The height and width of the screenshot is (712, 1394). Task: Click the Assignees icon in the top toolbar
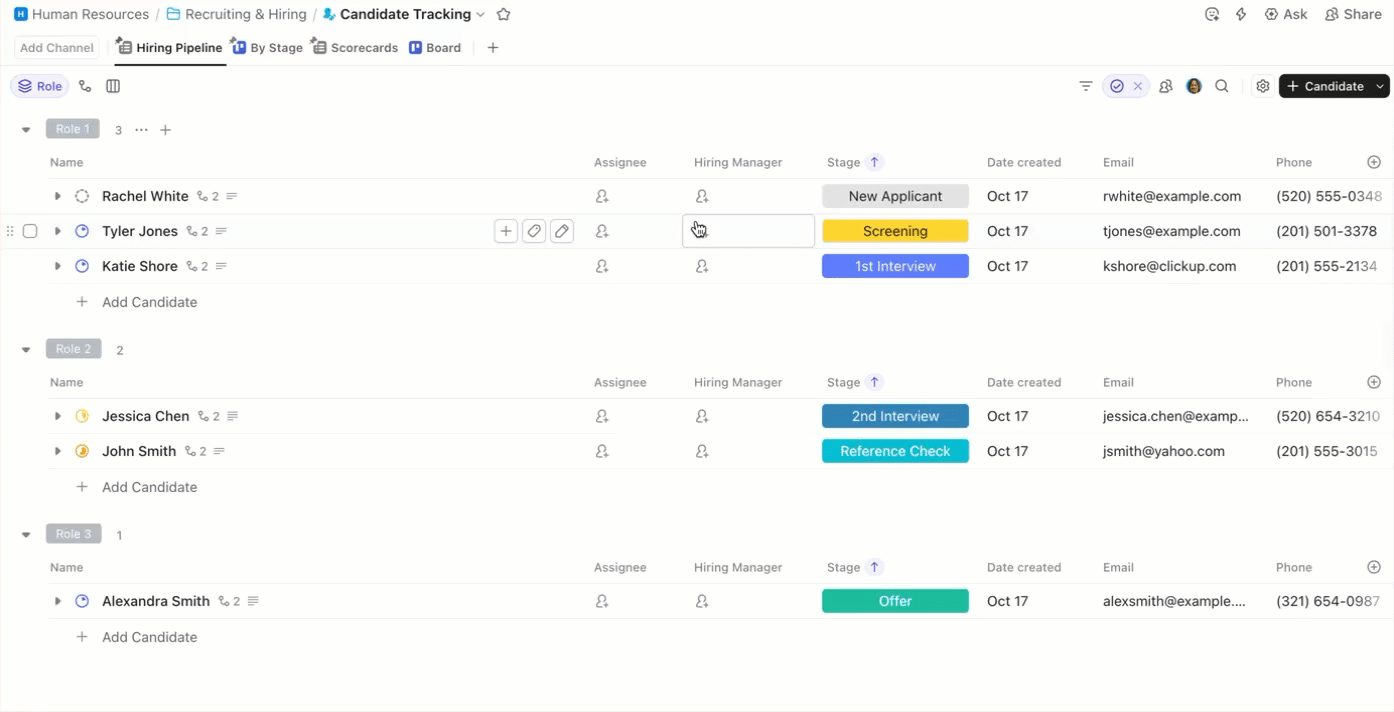tap(1165, 86)
